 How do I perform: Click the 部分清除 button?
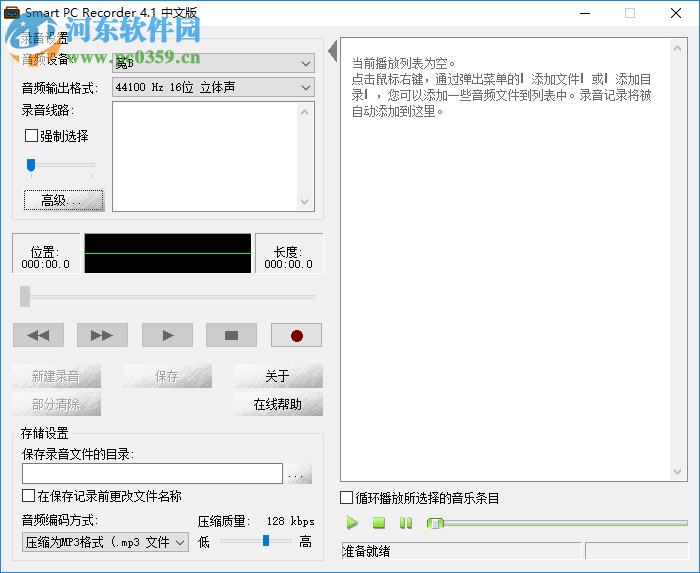56,404
